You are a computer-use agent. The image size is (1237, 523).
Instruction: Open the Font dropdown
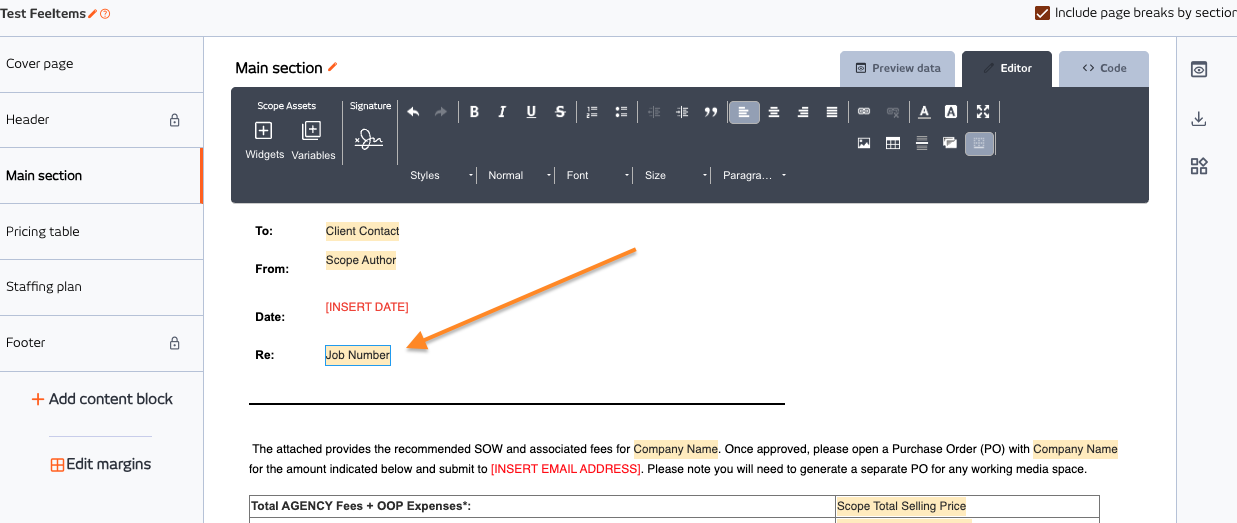597,175
